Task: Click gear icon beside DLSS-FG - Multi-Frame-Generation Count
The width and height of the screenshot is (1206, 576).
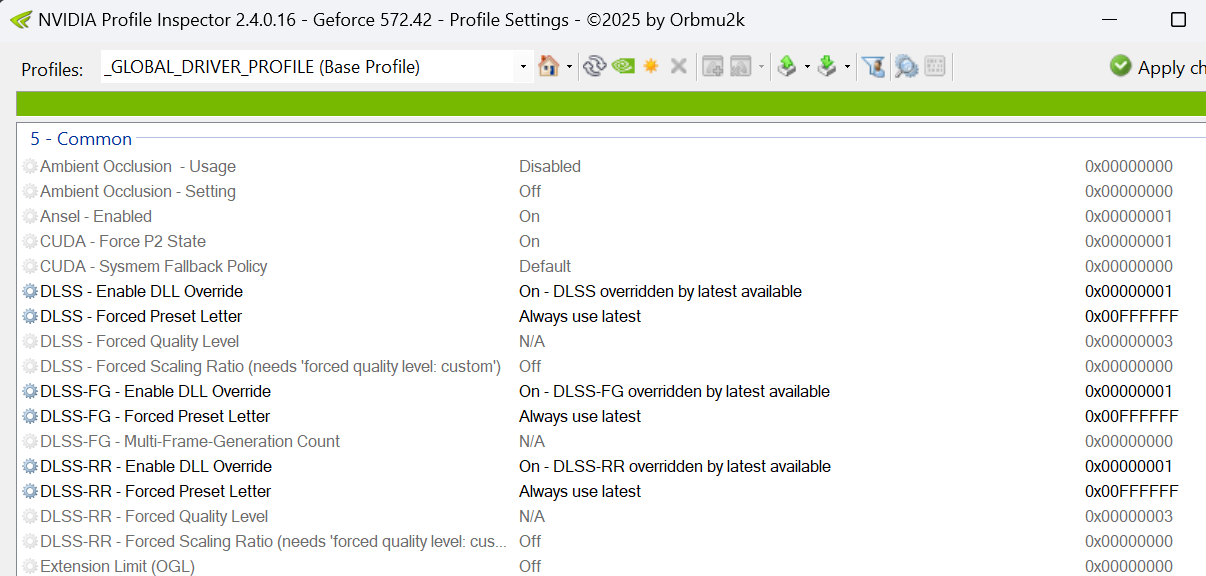Action: [x=30, y=442]
